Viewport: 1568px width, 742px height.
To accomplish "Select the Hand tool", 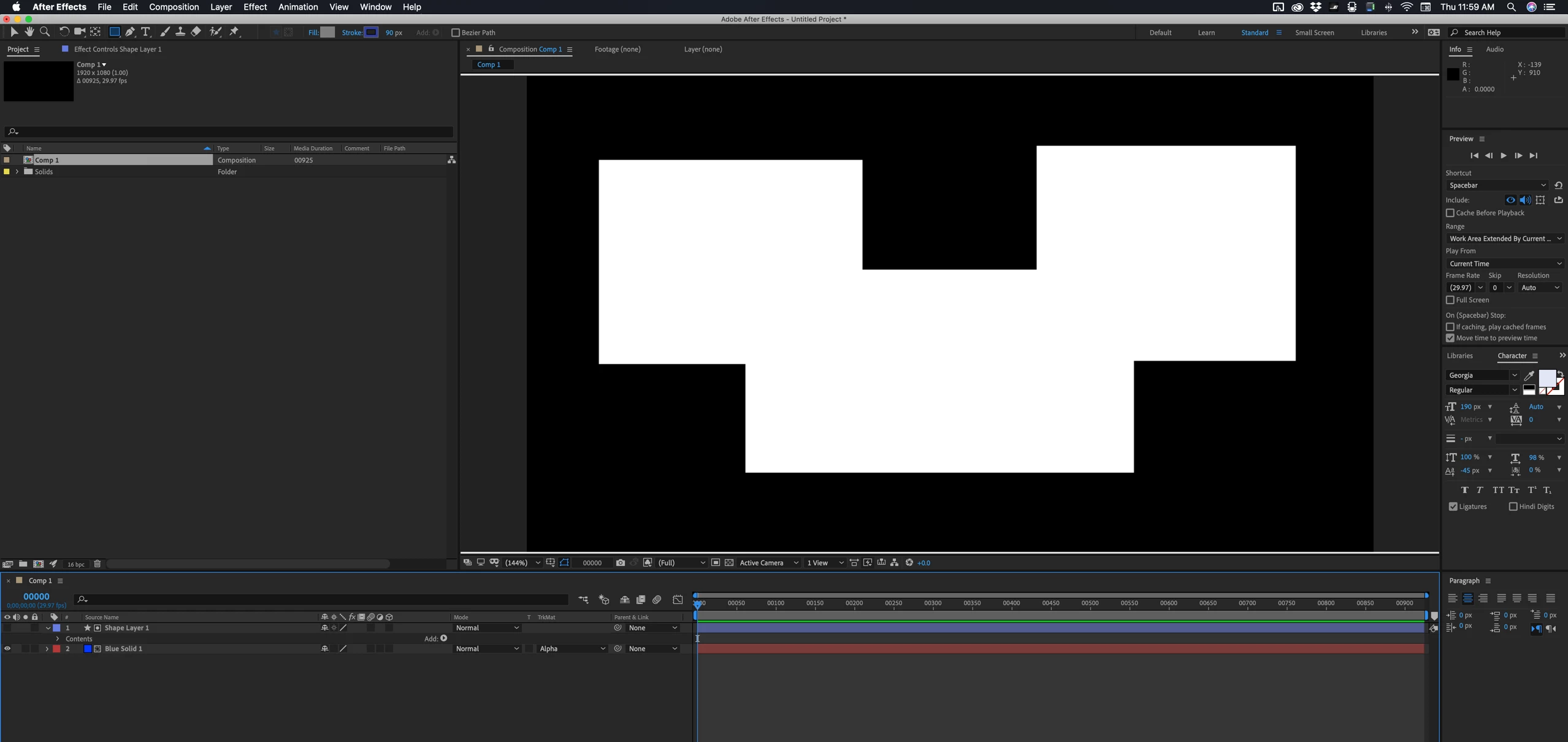I will (x=29, y=32).
